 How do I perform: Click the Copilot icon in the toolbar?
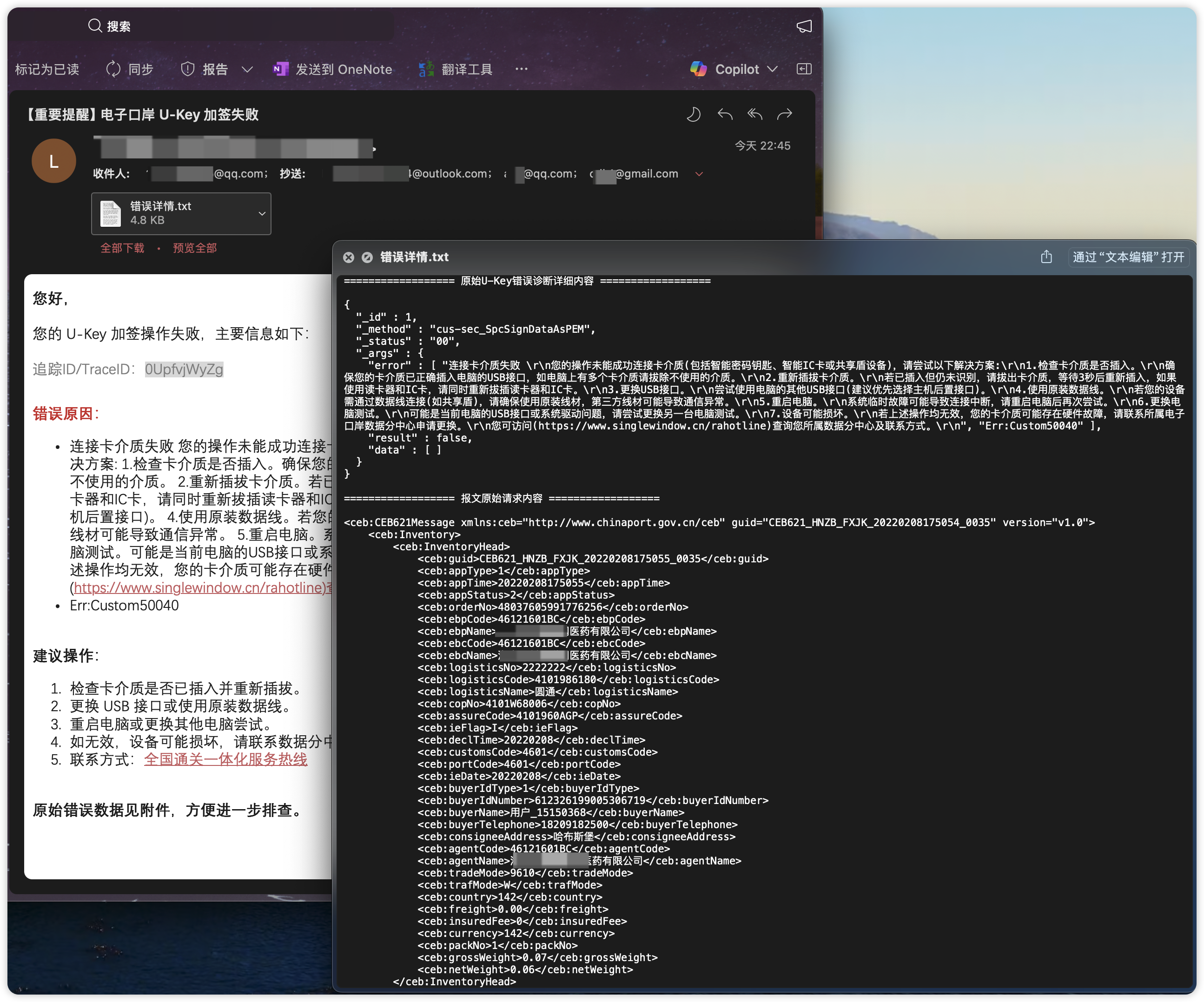pos(698,69)
